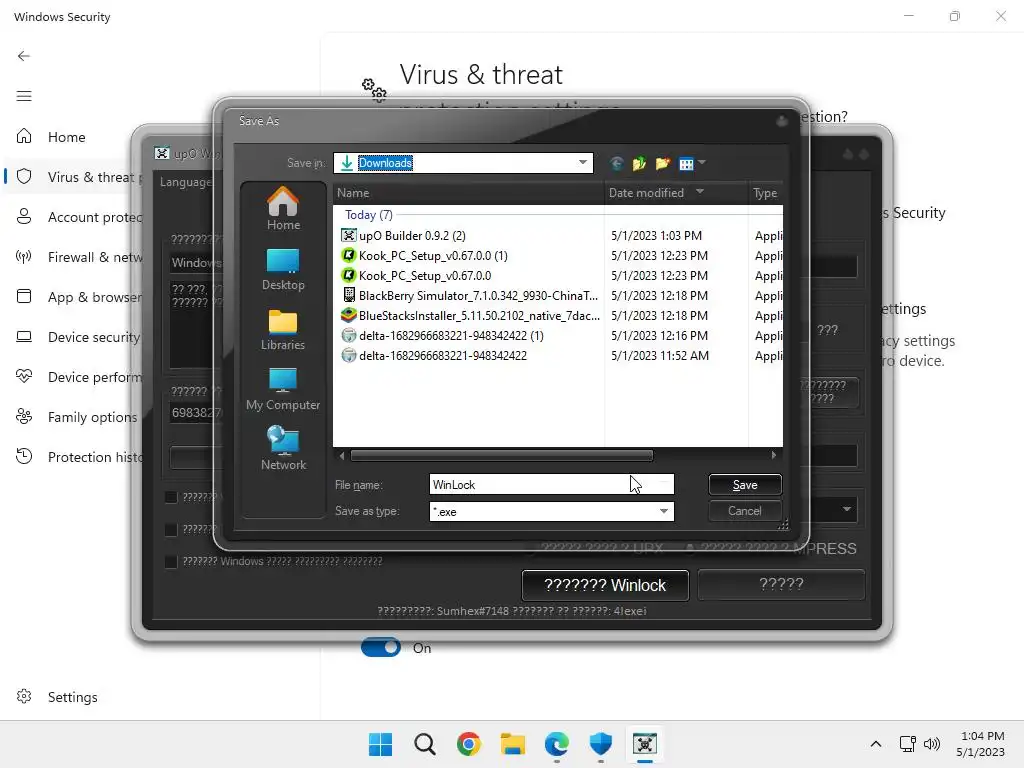Viewport: 1024px width, 768px height.
Task: Sort by the Name column header
Action: (x=468, y=193)
